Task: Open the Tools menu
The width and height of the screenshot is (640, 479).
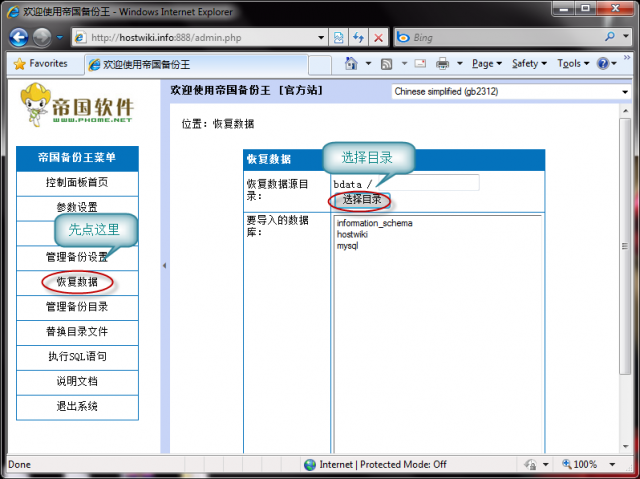Action: [x=572, y=64]
